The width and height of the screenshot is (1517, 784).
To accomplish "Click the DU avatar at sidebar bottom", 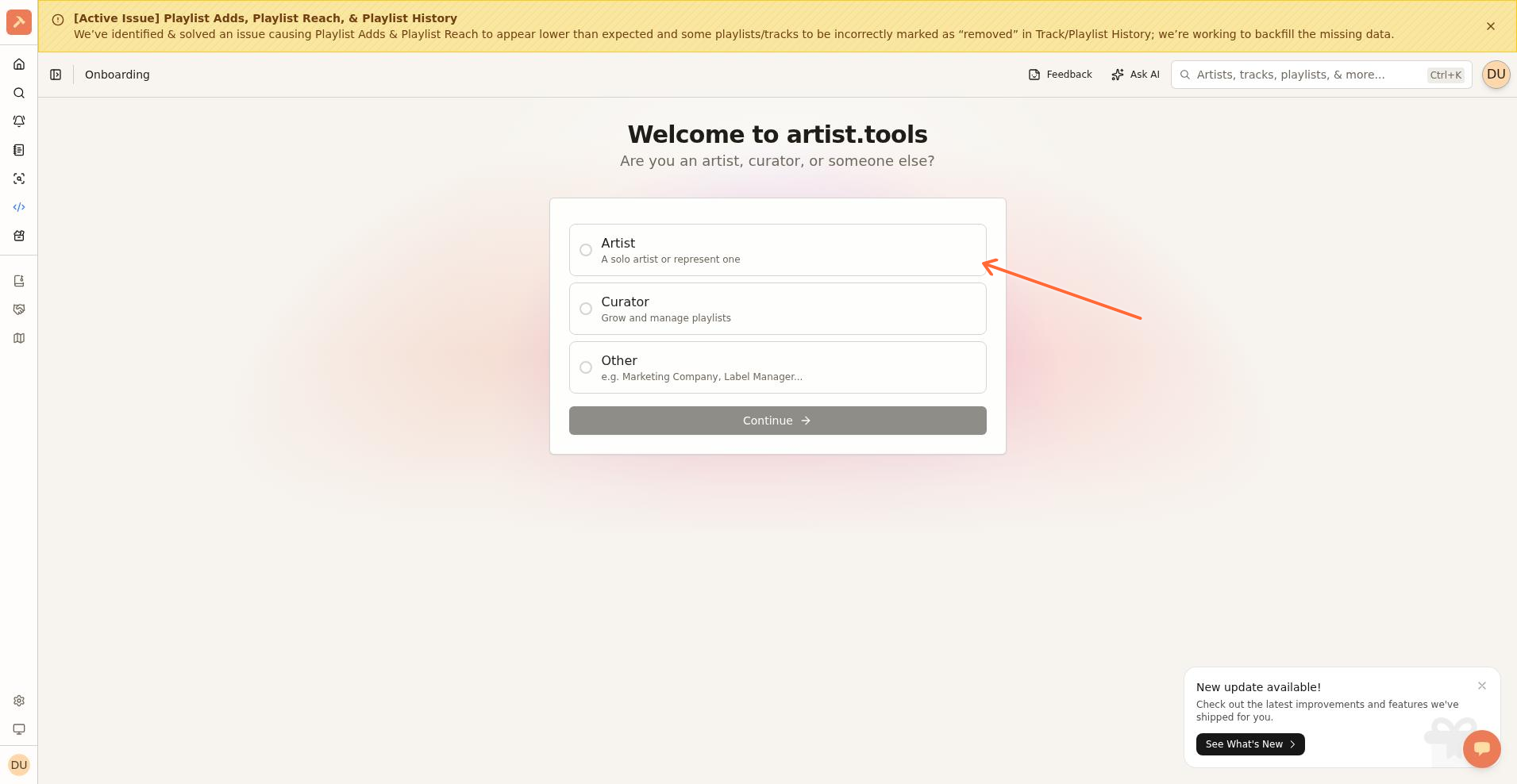I will tap(19, 765).
